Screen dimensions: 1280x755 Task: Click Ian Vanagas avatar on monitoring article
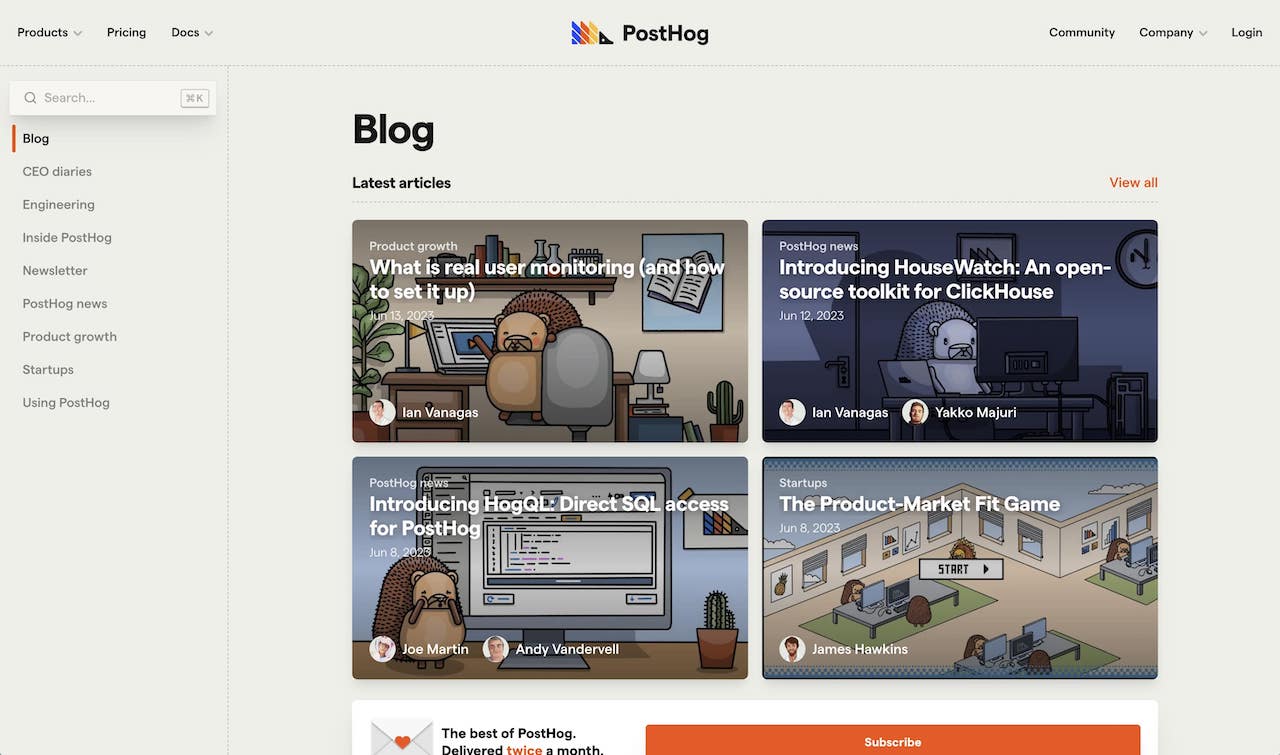(382, 412)
